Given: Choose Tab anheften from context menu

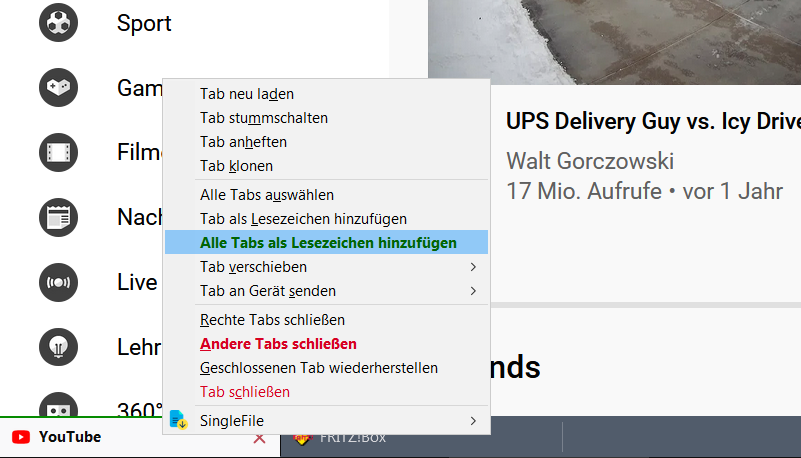Looking at the screenshot, I should (243, 142).
